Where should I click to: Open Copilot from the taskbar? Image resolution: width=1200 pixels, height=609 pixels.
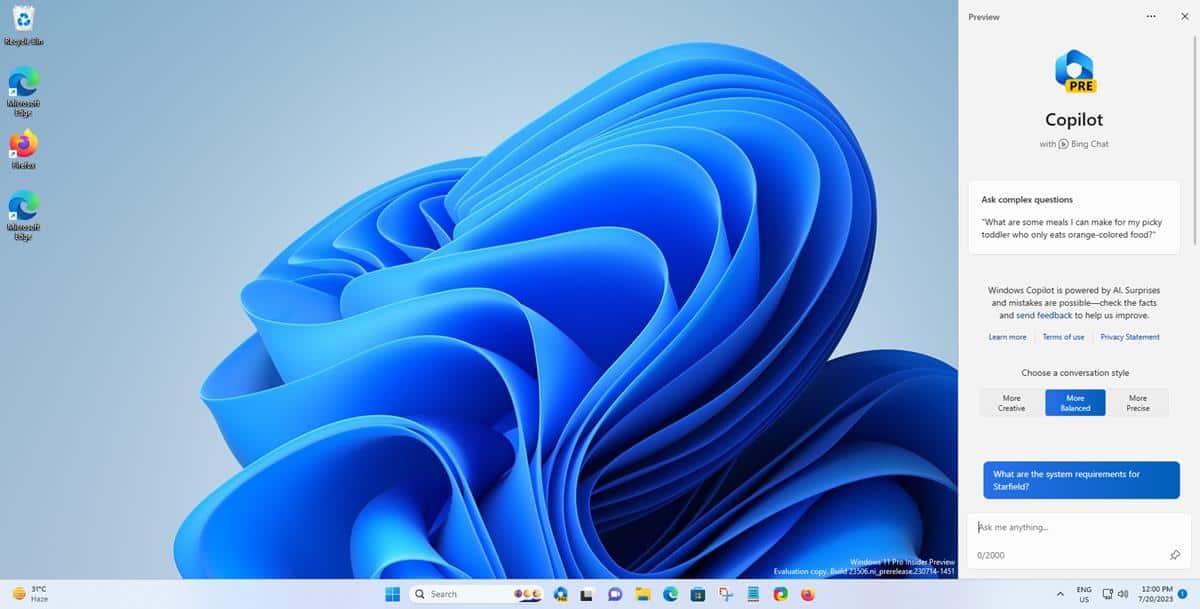[560, 594]
